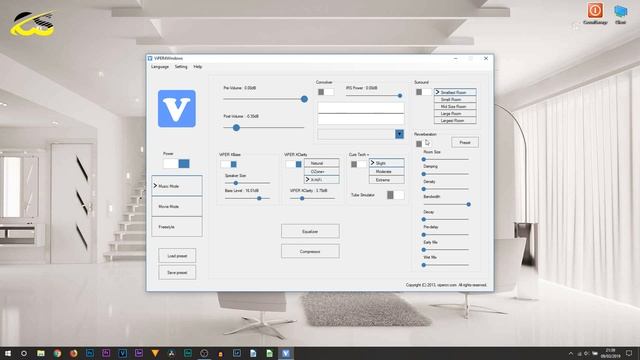Launch Google Chrome from the taskbar
This screenshot has height=360, width=640.
pyautogui.click(x=57, y=353)
